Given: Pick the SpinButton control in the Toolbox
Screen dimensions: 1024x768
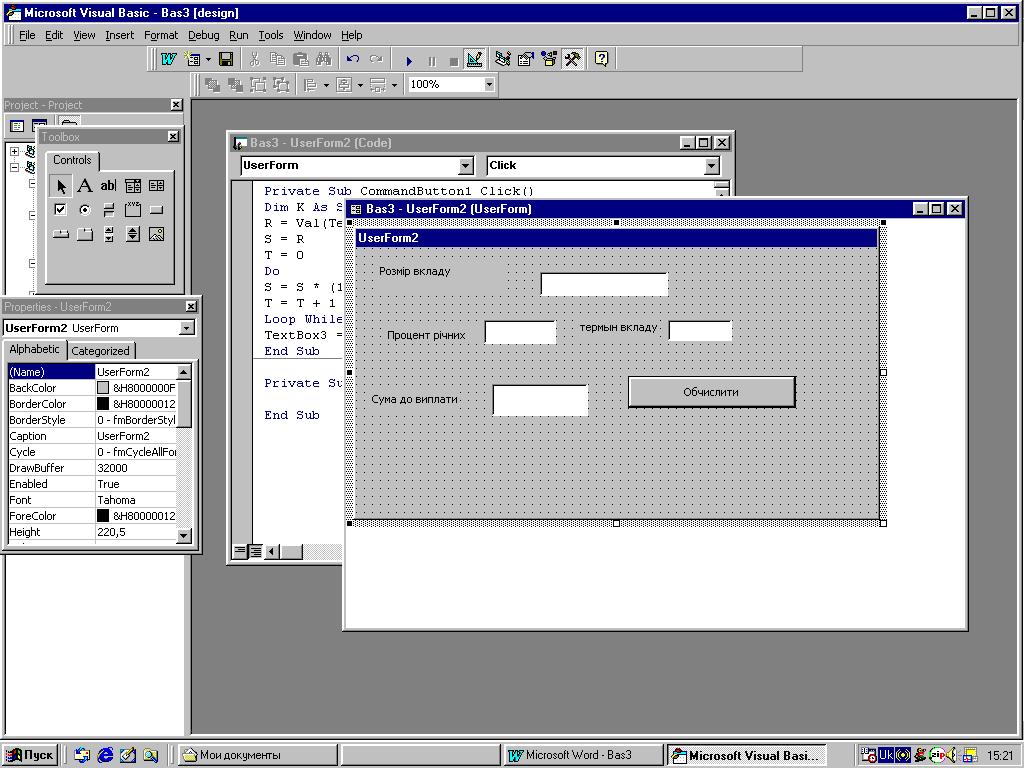Looking at the screenshot, I should coord(133,234).
